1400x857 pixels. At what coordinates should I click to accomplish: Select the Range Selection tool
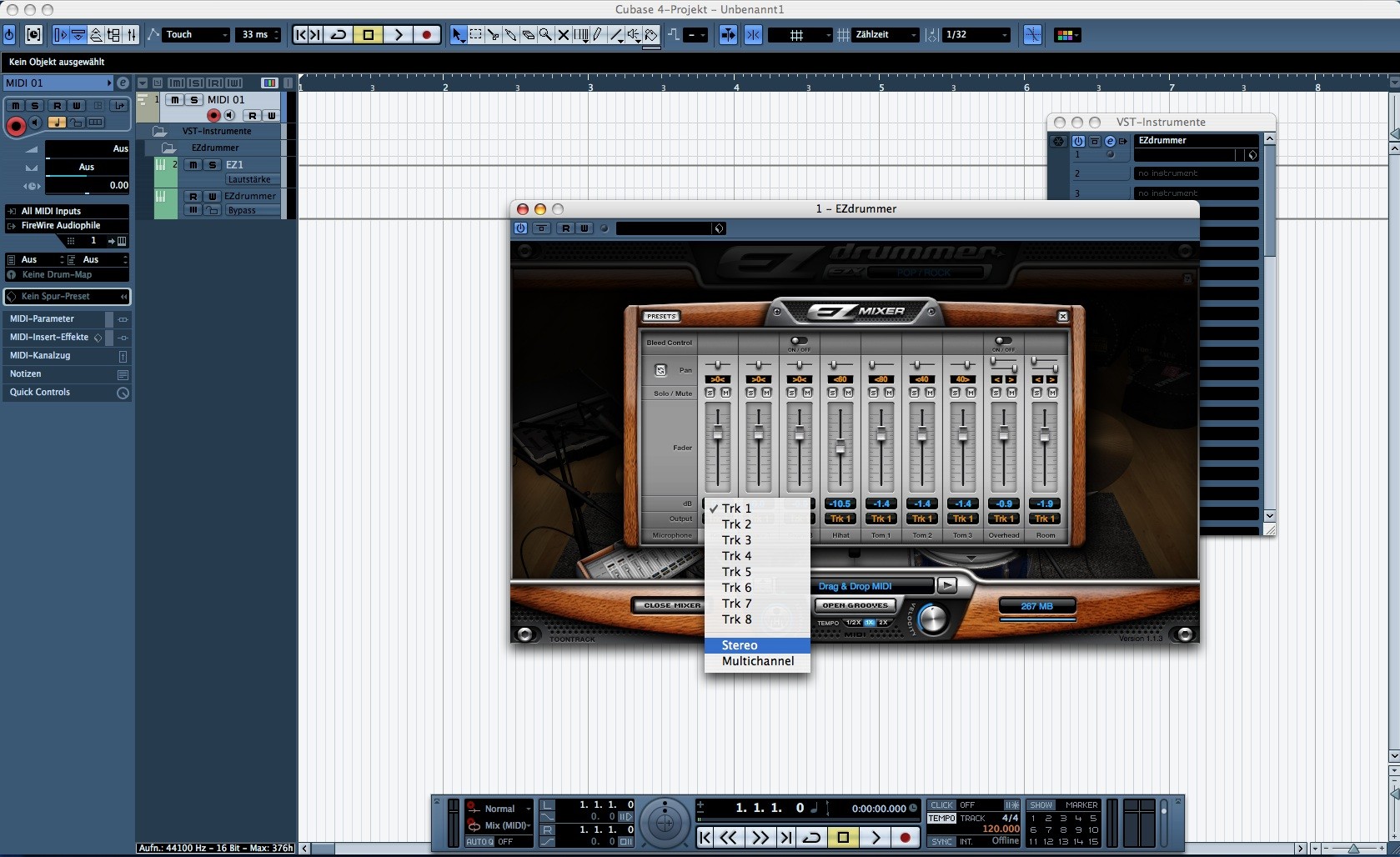(x=475, y=35)
